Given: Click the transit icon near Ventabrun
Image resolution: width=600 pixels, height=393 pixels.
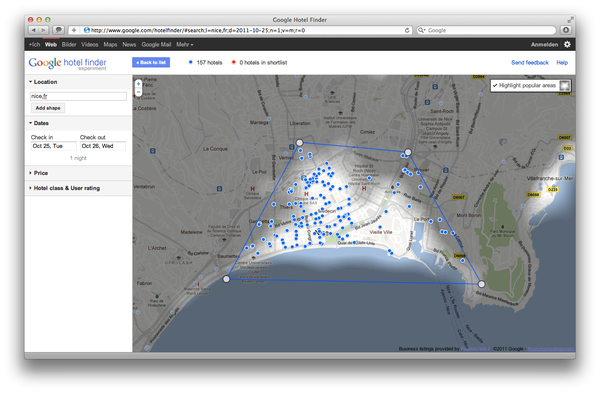Looking at the screenshot, I should 219,189.
